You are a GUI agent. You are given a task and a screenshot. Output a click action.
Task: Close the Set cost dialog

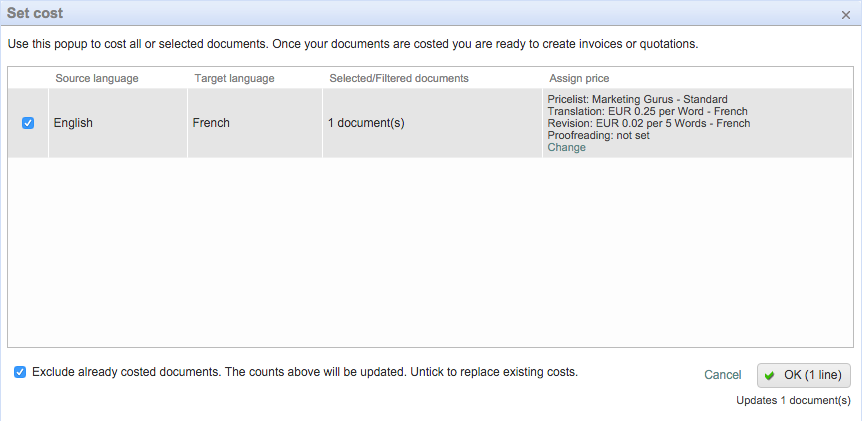(x=846, y=14)
